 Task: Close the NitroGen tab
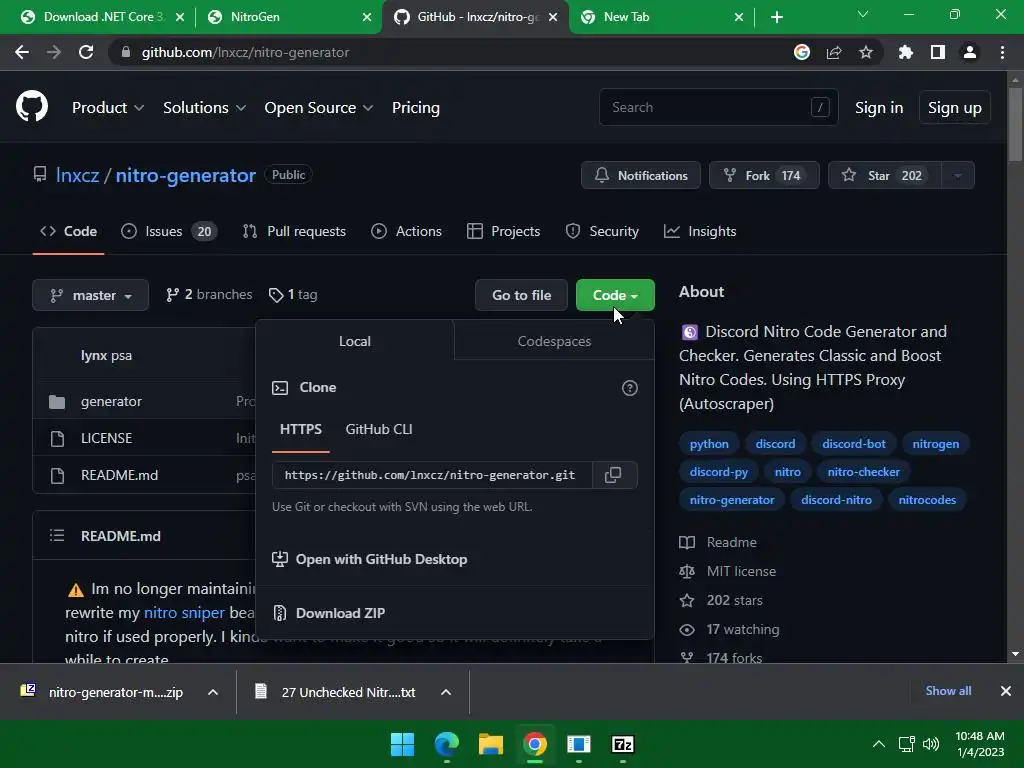[x=367, y=17]
